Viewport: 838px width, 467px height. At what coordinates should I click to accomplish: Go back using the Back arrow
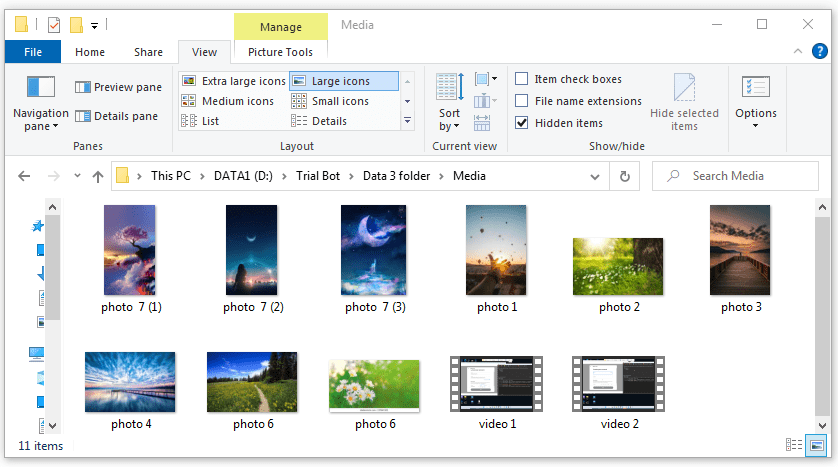click(25, 176)
